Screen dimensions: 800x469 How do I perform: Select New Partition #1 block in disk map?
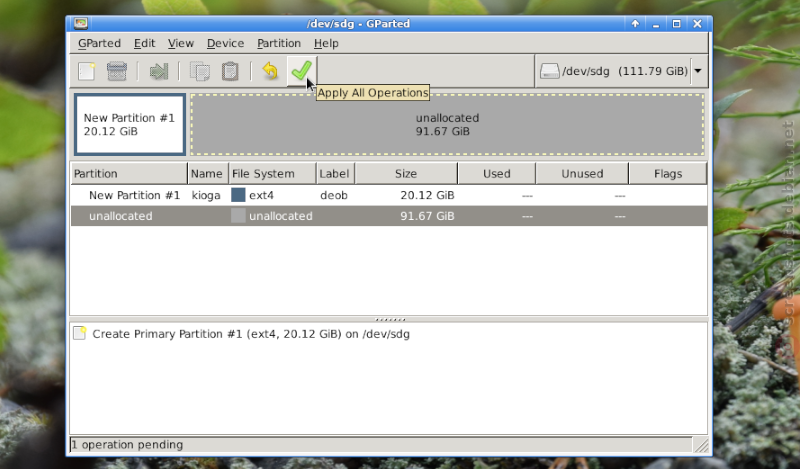[x=130, y=125]
